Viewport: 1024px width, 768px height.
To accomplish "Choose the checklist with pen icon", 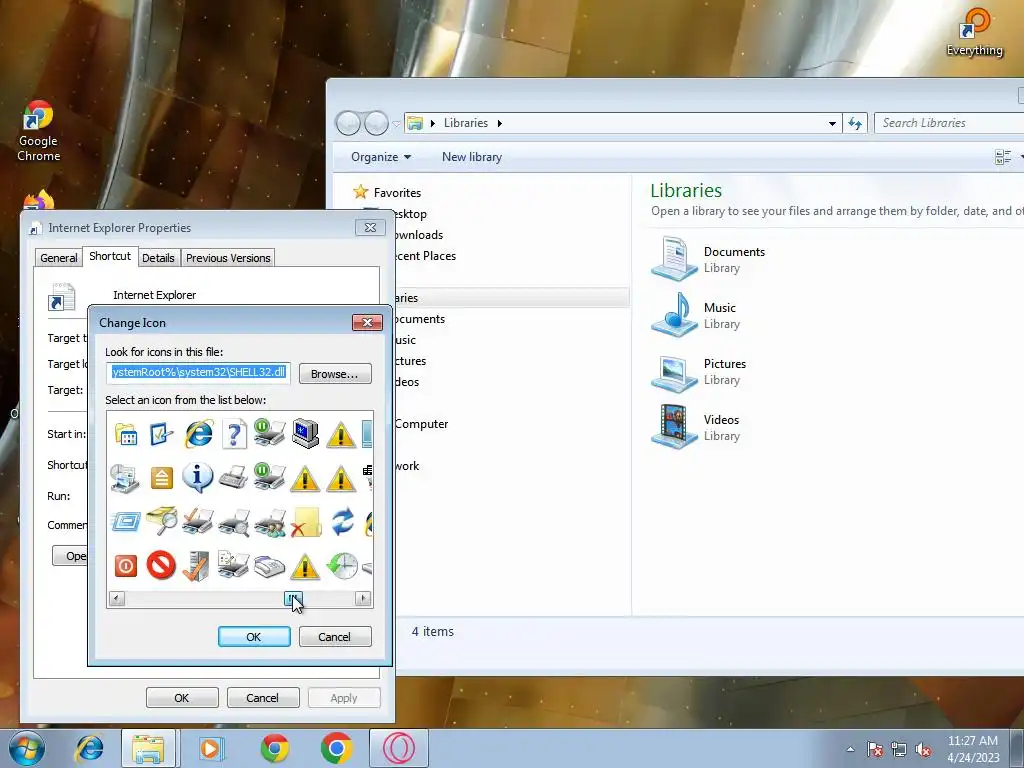I will tap(161, 434).
